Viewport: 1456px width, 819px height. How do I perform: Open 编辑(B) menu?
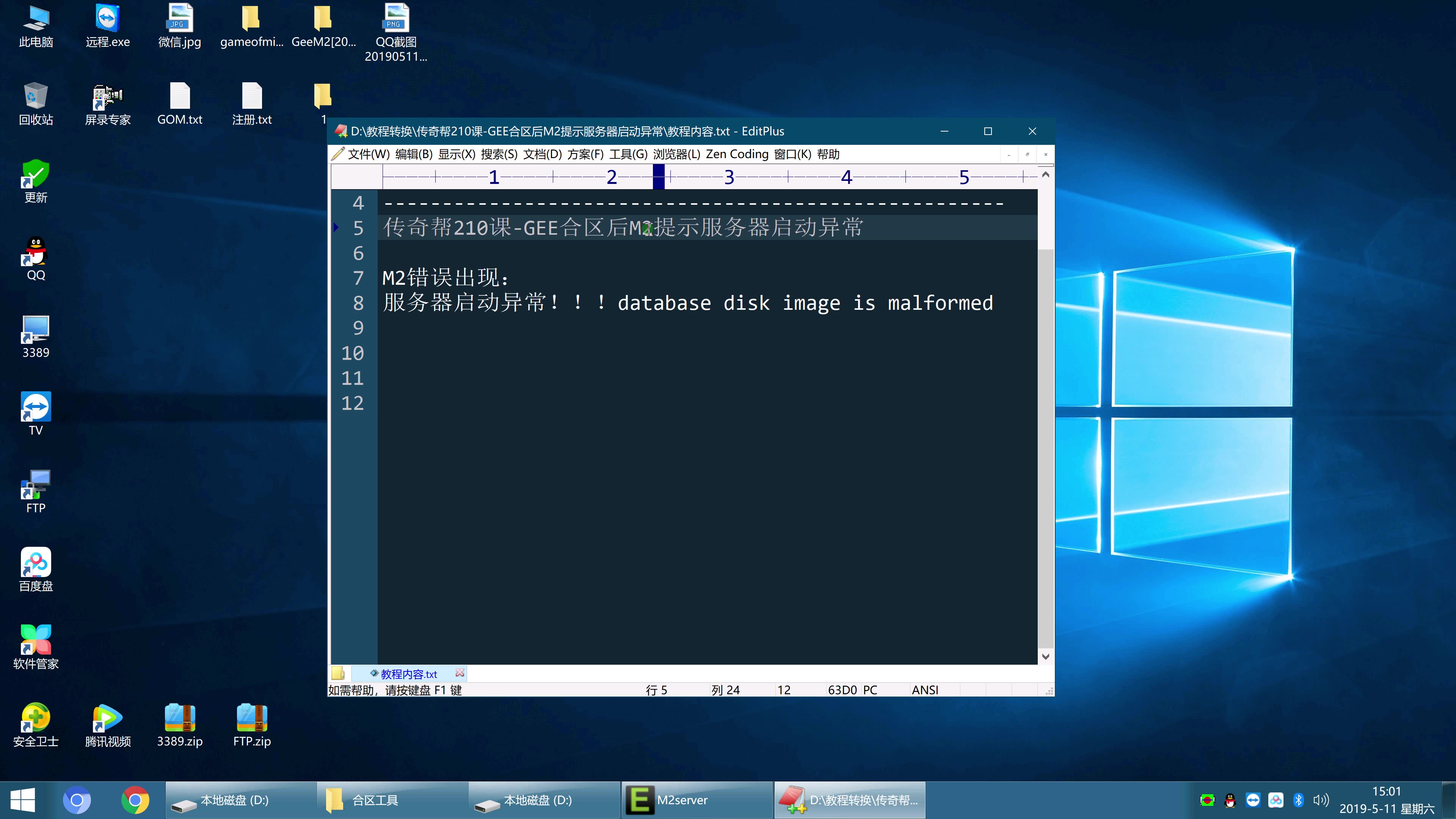click(414, 154)
